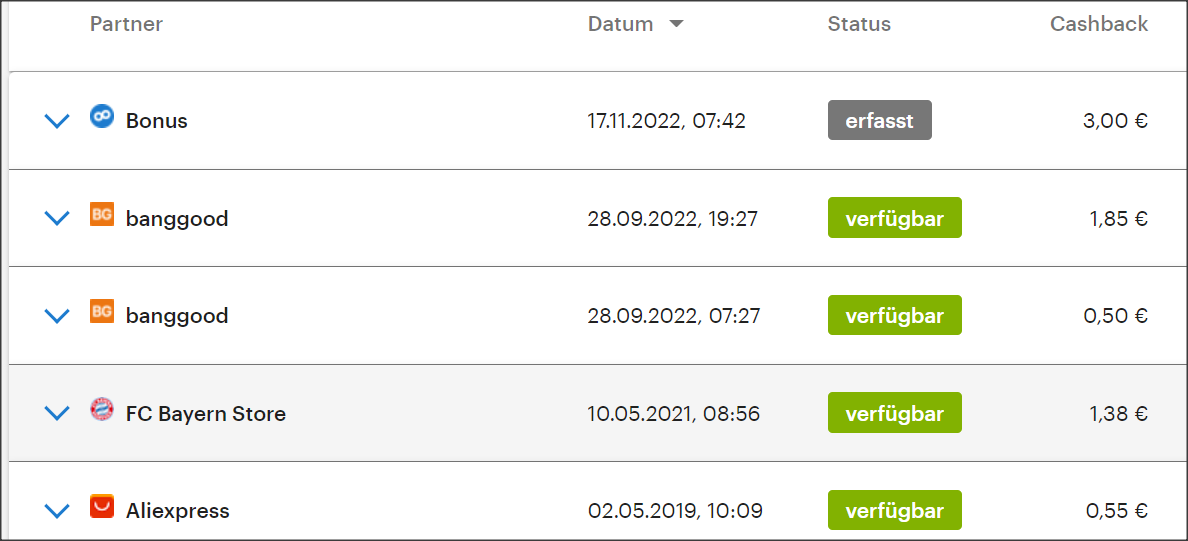The width and height of the screenshot is (1188, 541).
Task: Click the red Aliexpress bag icon
Action: click(x=102, y=506)
